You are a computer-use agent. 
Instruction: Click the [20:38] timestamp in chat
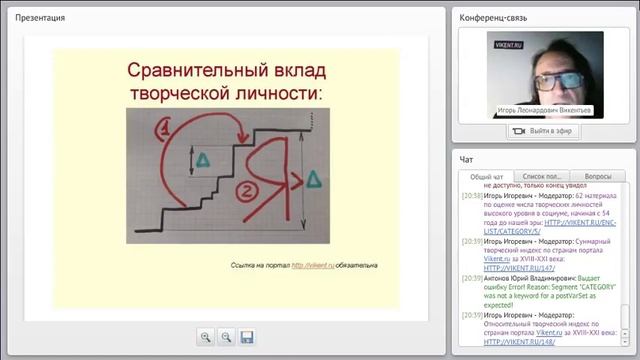(x=472, y=196)
